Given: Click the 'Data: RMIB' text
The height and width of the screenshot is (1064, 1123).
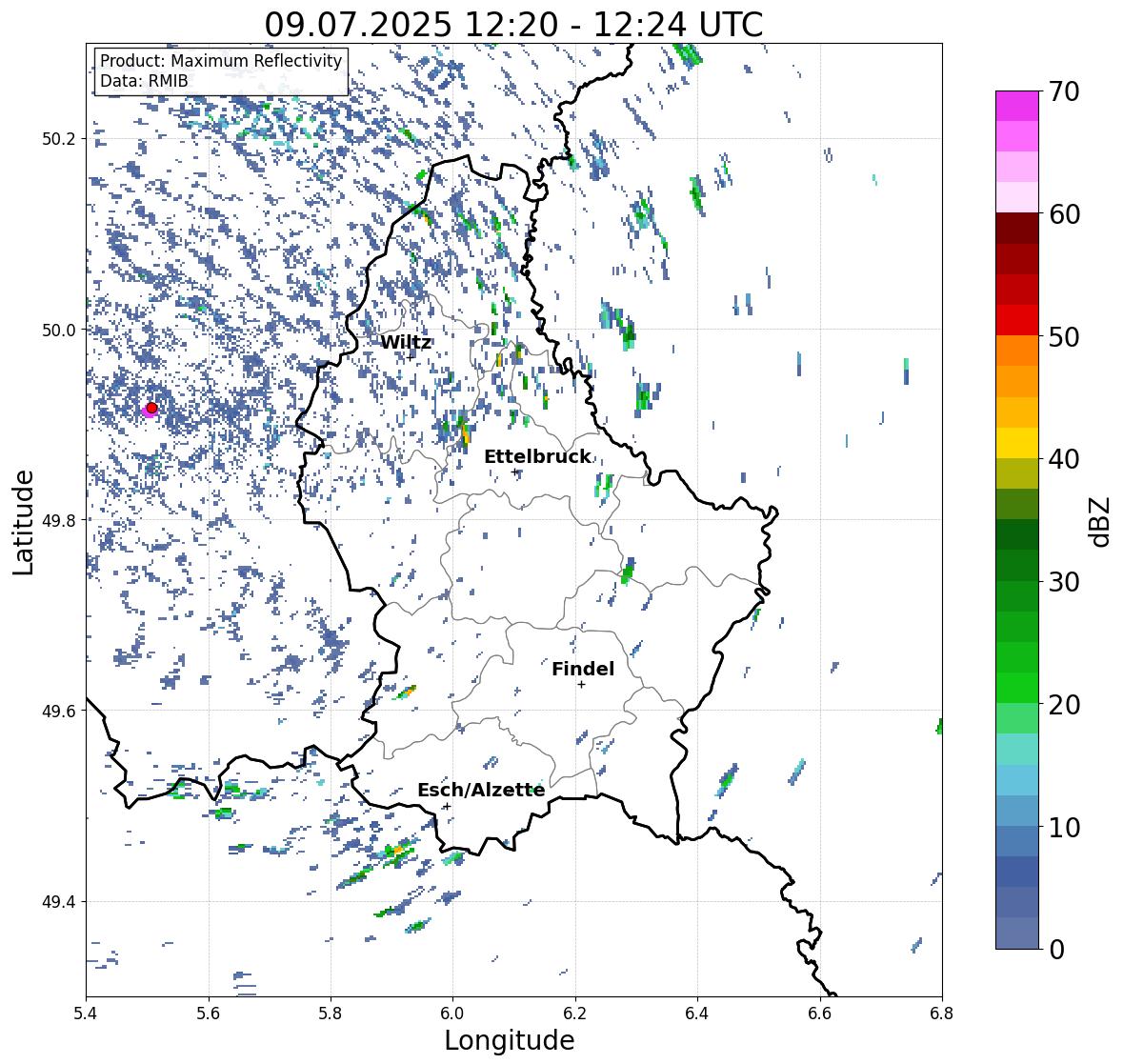Looking at the screenshot, I should coord(144,81).
